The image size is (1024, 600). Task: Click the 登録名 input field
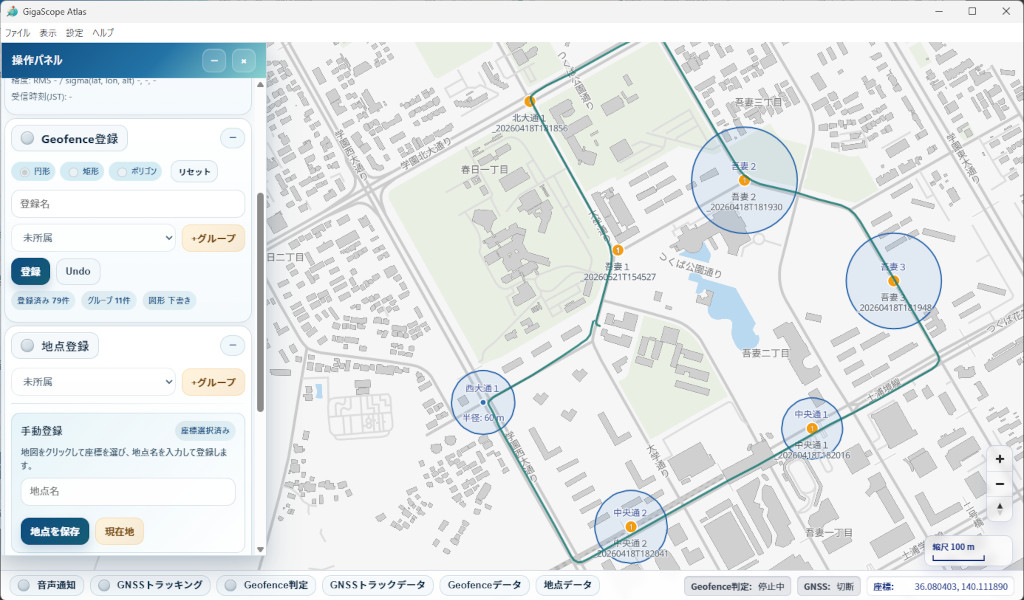point(128,204)
